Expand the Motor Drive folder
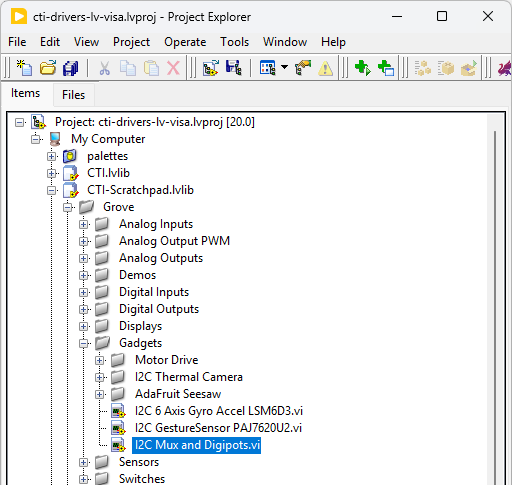Screen dimensions: 512x485 coord(99,360)
